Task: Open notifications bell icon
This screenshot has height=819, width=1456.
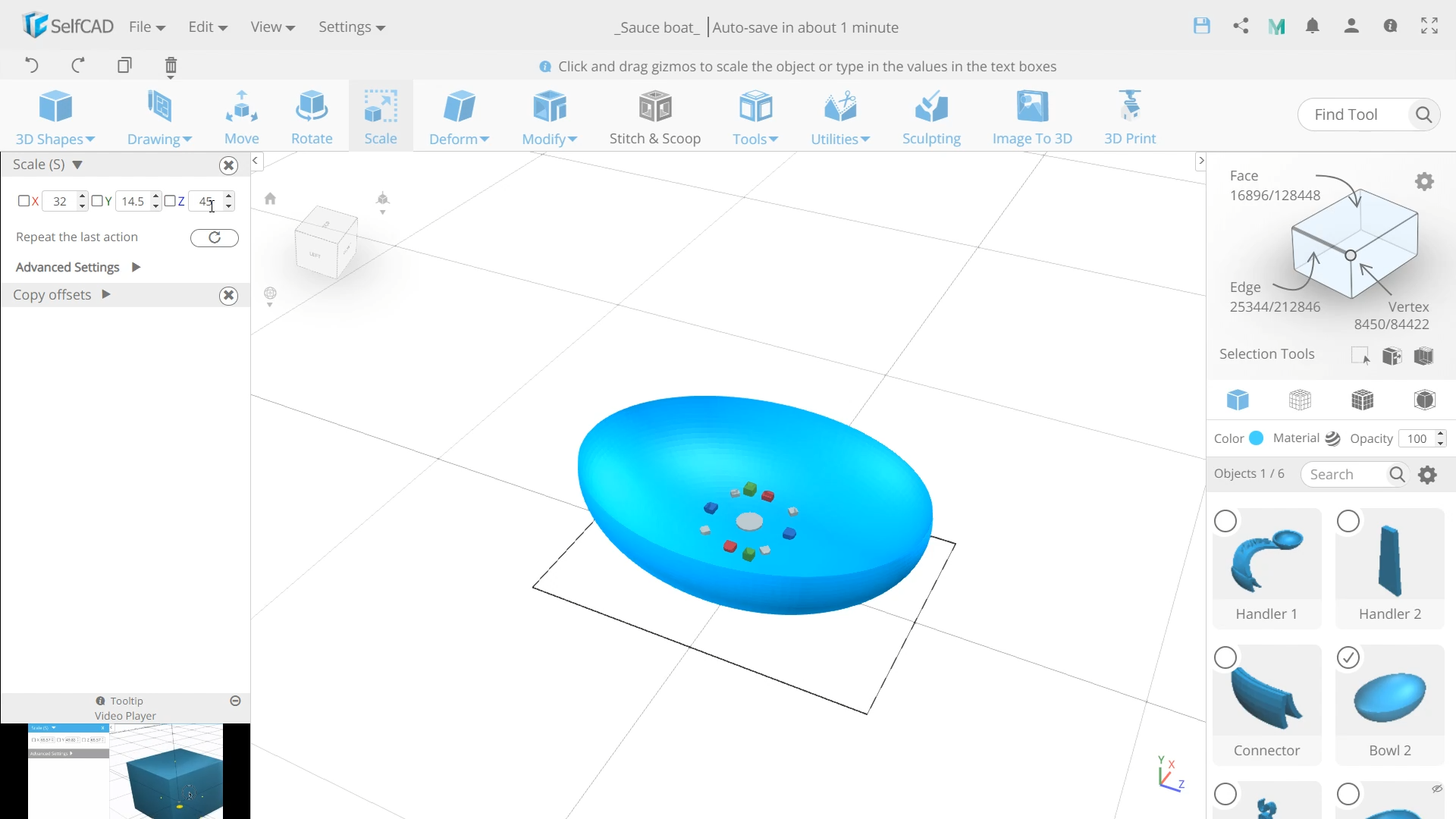Action: 1313,26
